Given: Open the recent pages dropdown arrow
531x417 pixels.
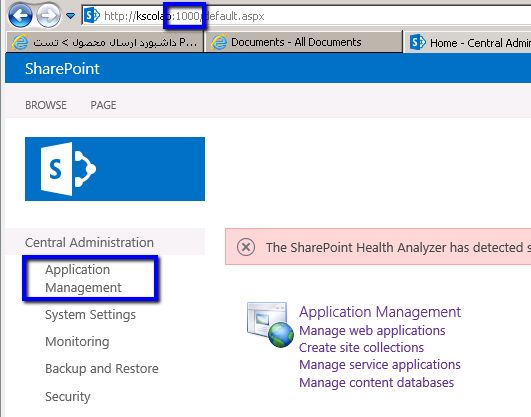Looking at the screenshot, I should (x=70, y=15).
